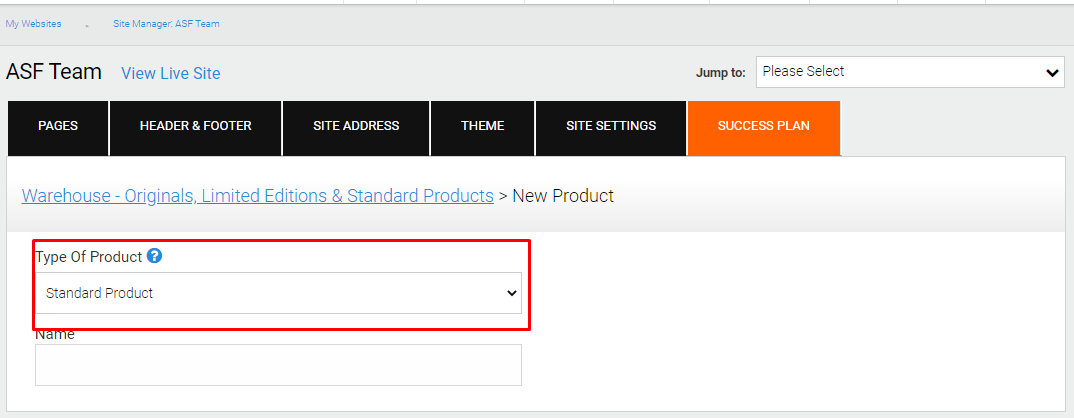Switch to the PAGES tab
Image resolution: width=1074 pixels, height=418 pixels.
58,128
